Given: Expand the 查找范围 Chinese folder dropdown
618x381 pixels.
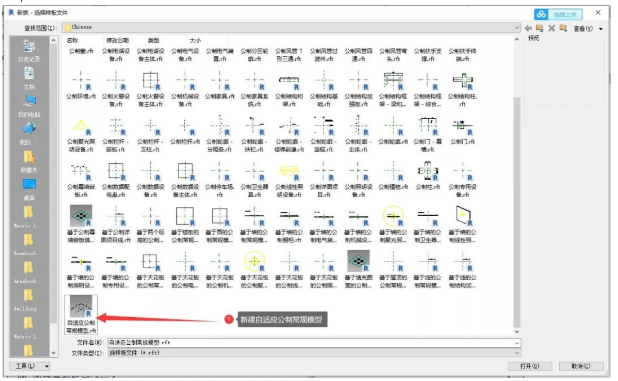Looking at the screenshot, I should (x=517, y=28).
